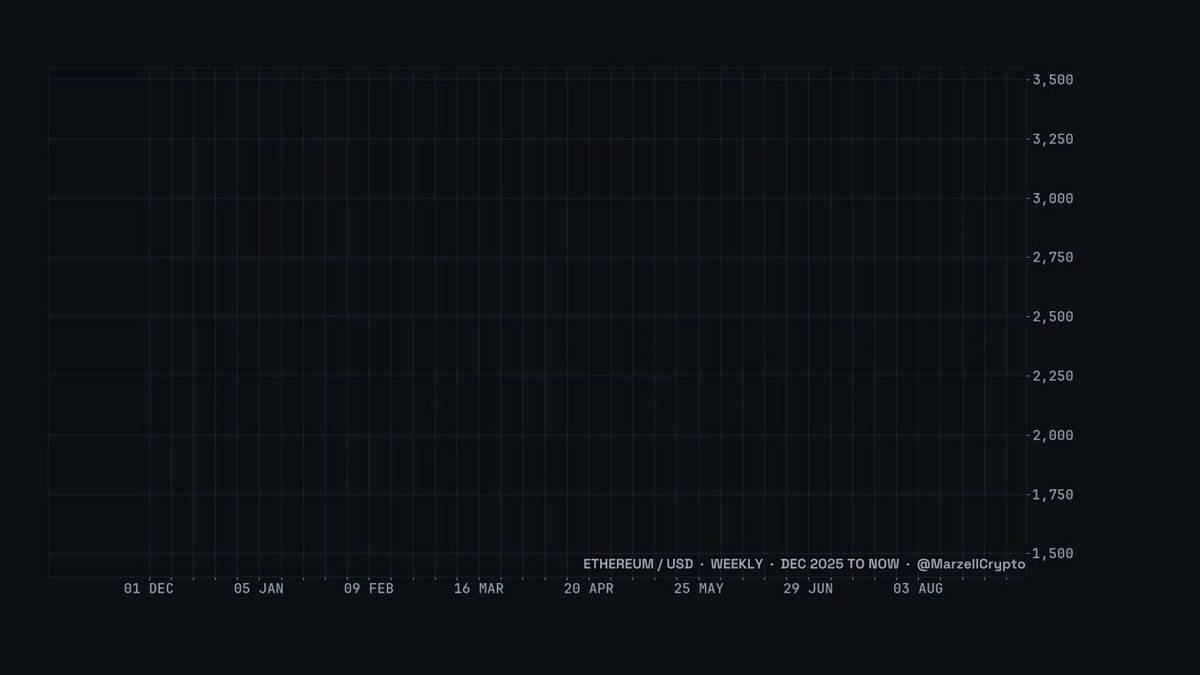Image resolution: width=1200 pixels, height=675 pixels.
Task: Click the ETHEREUM / USD pair caption
Action: click(x=638, y=564)
